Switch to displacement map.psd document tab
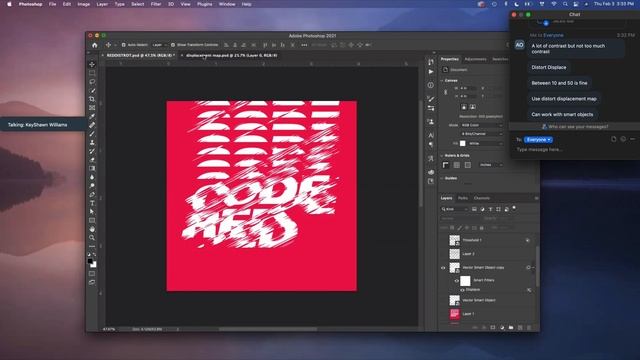Viewport: 640px width, 360px height. [232, 56]
